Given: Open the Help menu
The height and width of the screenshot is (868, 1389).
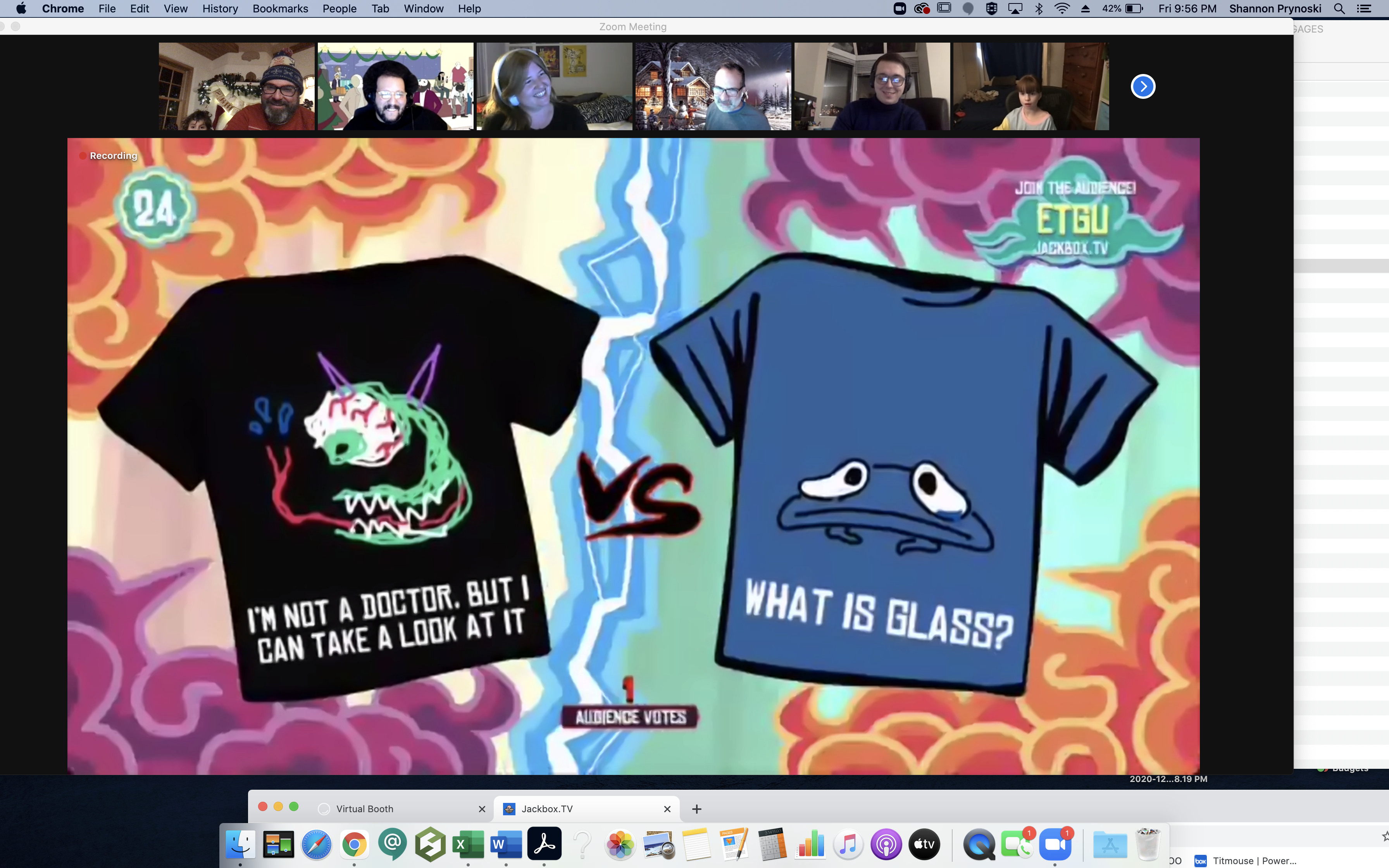Looking at the screenshot, I should coord(469,9).
